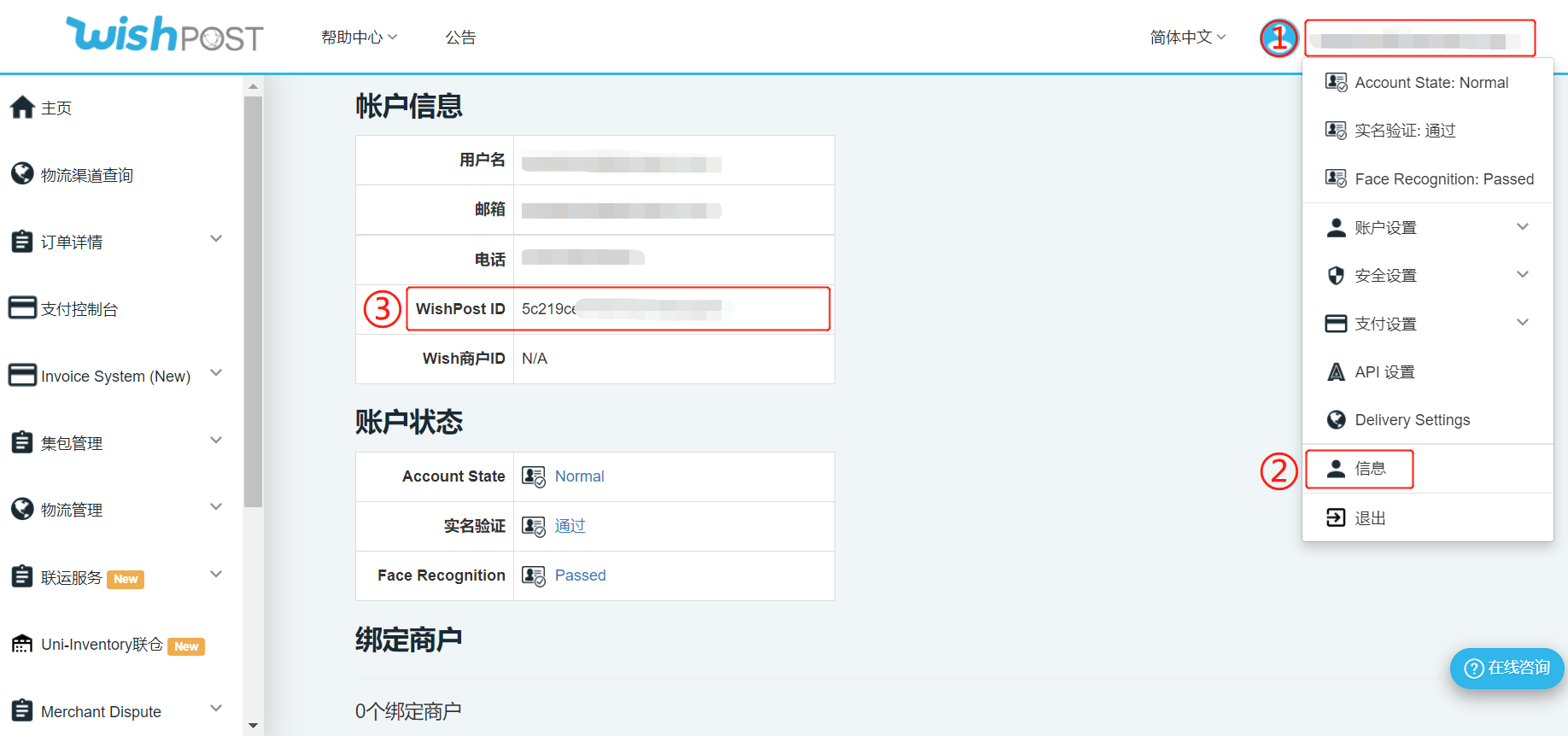Click the Passed face recognition link
Viewport: 1568px width, 736px height.
(580, 575)
